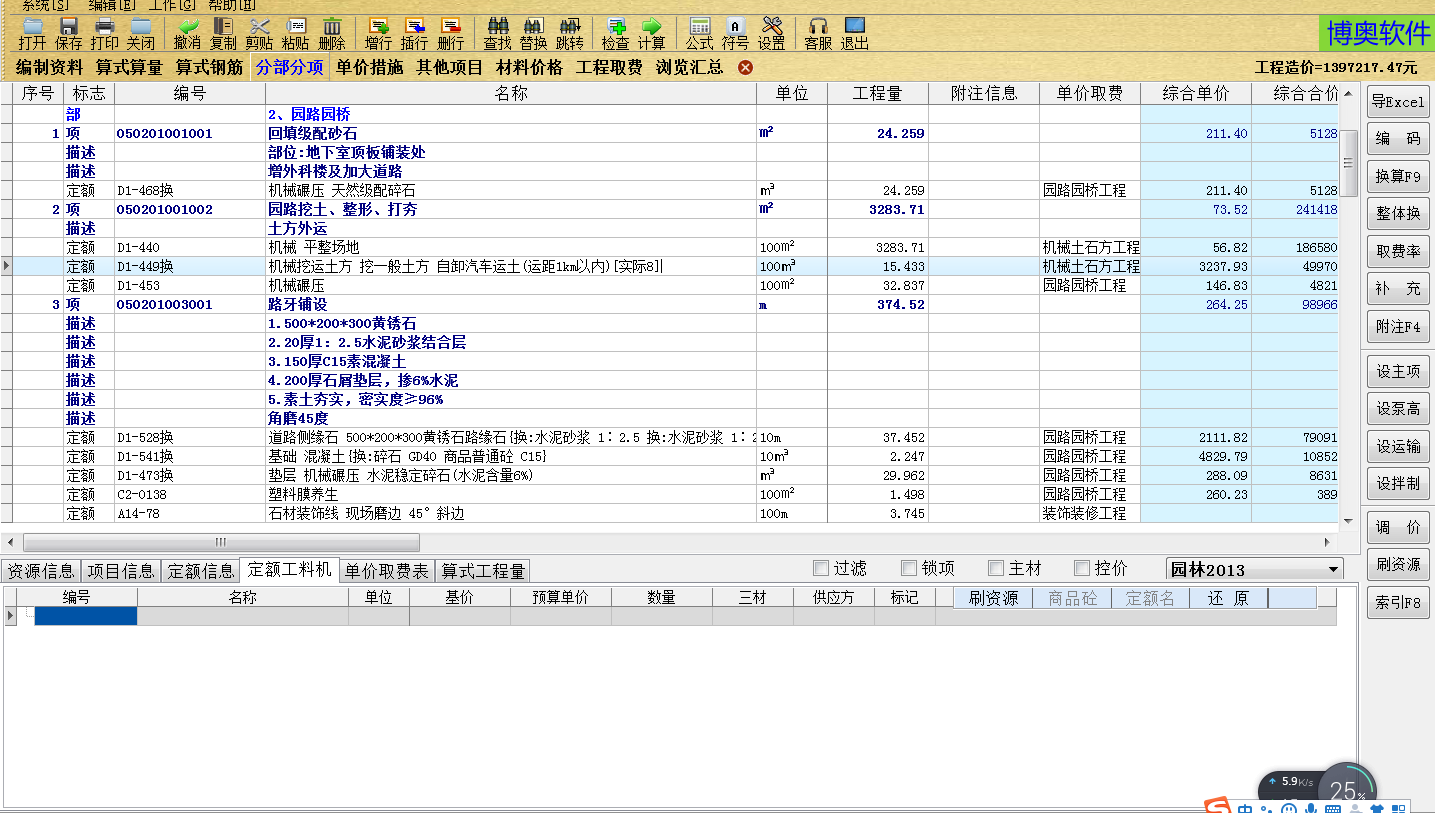Click the 取费率 button
The height and width of the screenshot is (813, 1435).
coord(1398,252)
